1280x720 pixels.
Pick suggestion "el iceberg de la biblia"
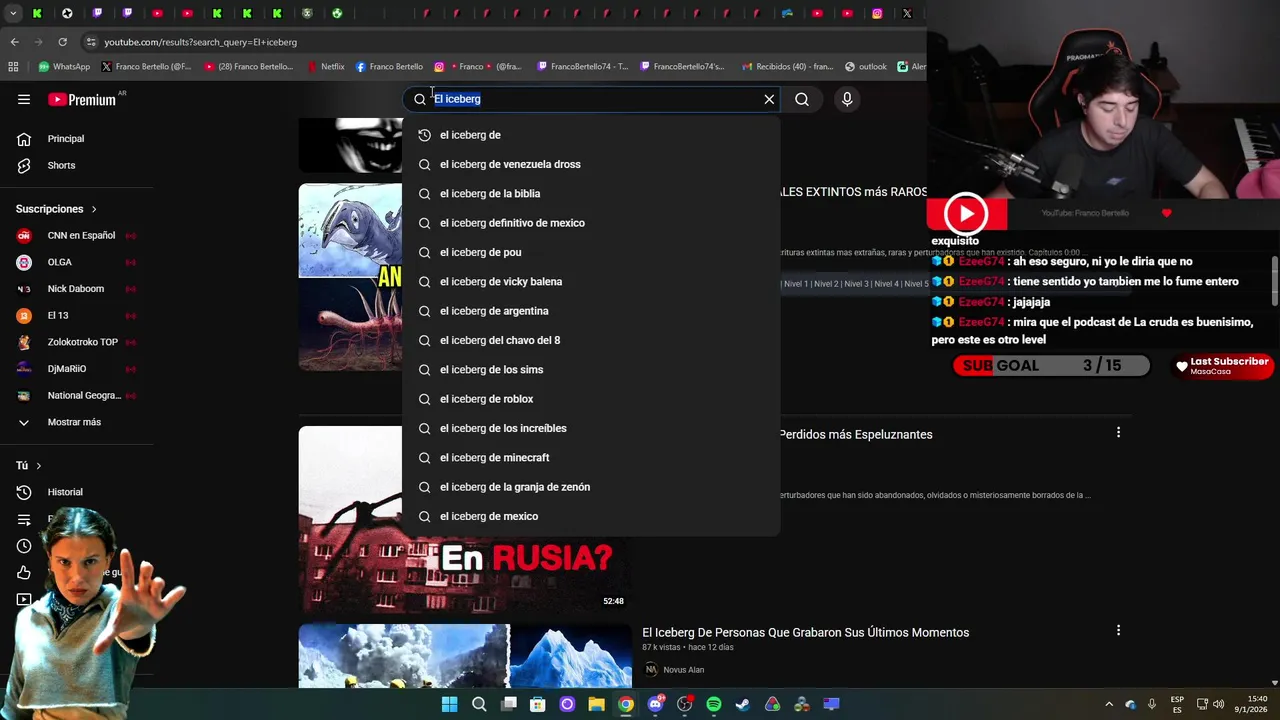point(591,193)
